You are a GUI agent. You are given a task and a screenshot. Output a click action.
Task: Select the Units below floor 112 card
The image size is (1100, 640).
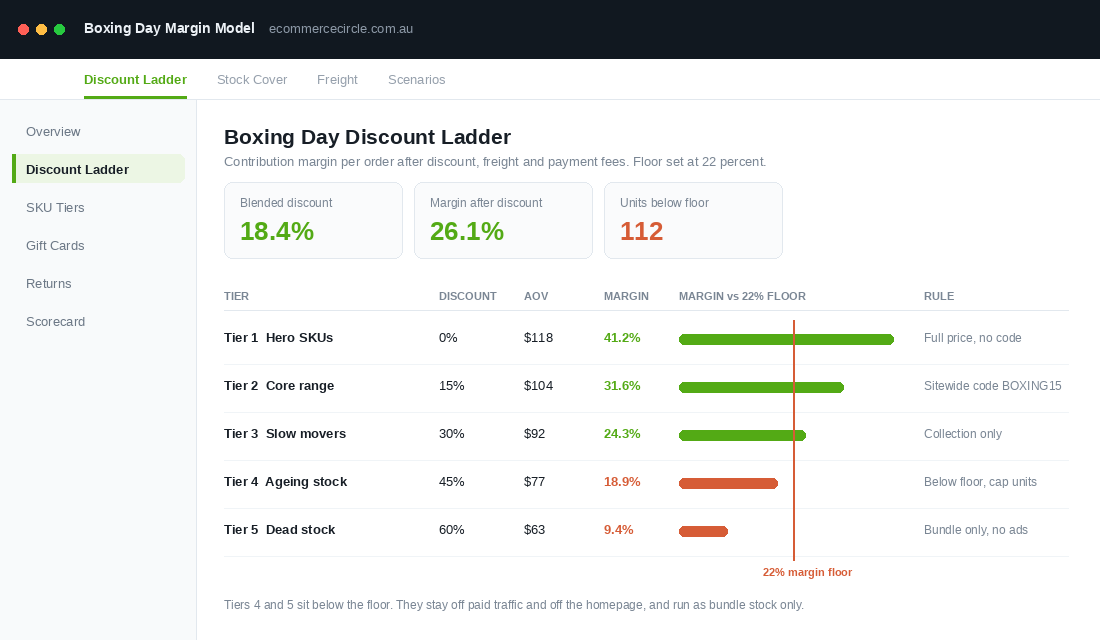[693, 220]
